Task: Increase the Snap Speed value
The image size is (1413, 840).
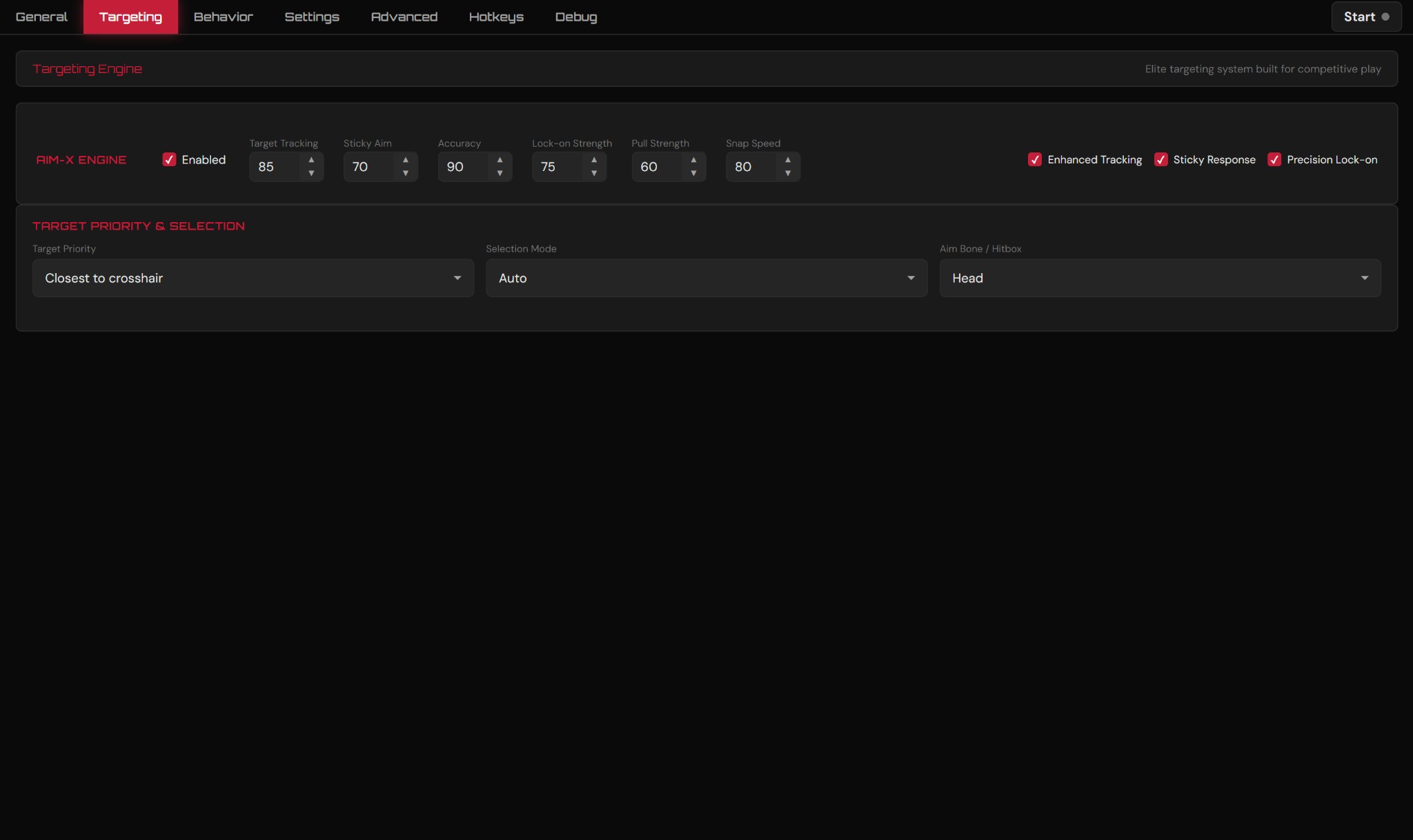Action: [788, 159]
